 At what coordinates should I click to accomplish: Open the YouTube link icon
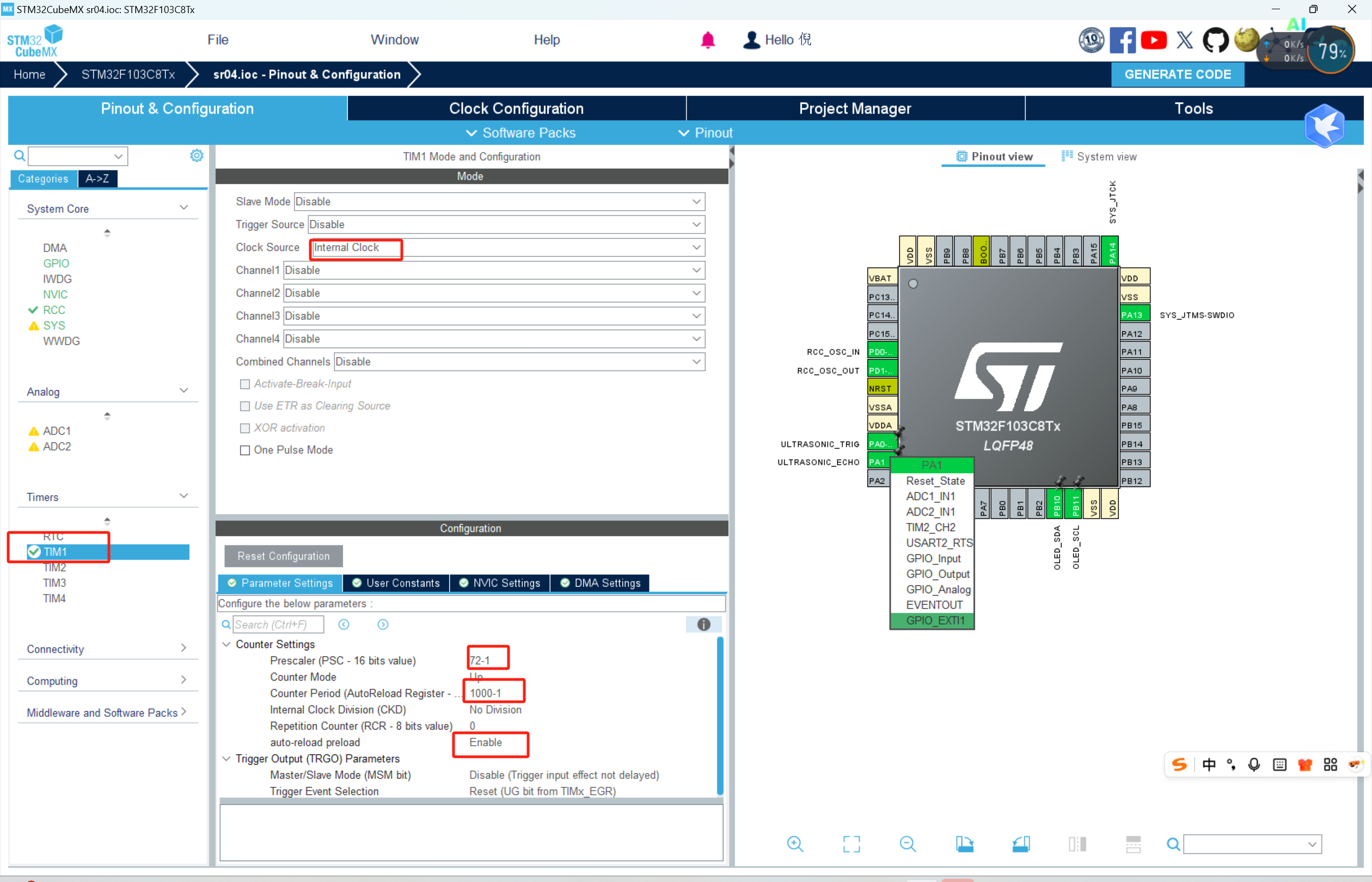point(1153,40)
